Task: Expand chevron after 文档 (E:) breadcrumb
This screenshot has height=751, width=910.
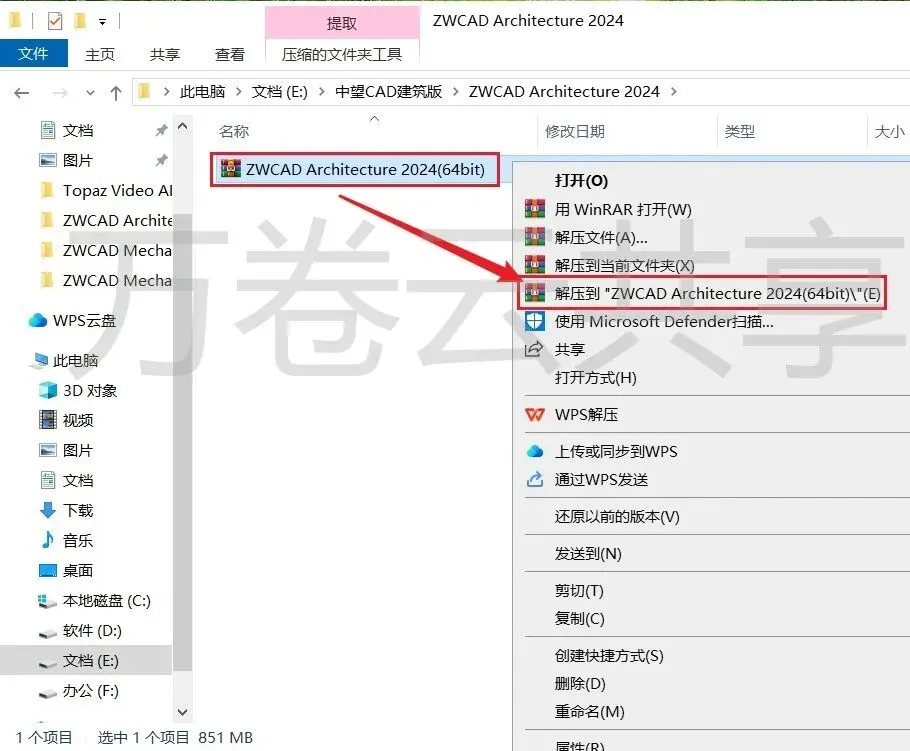Action: click(x=322, y=92)
